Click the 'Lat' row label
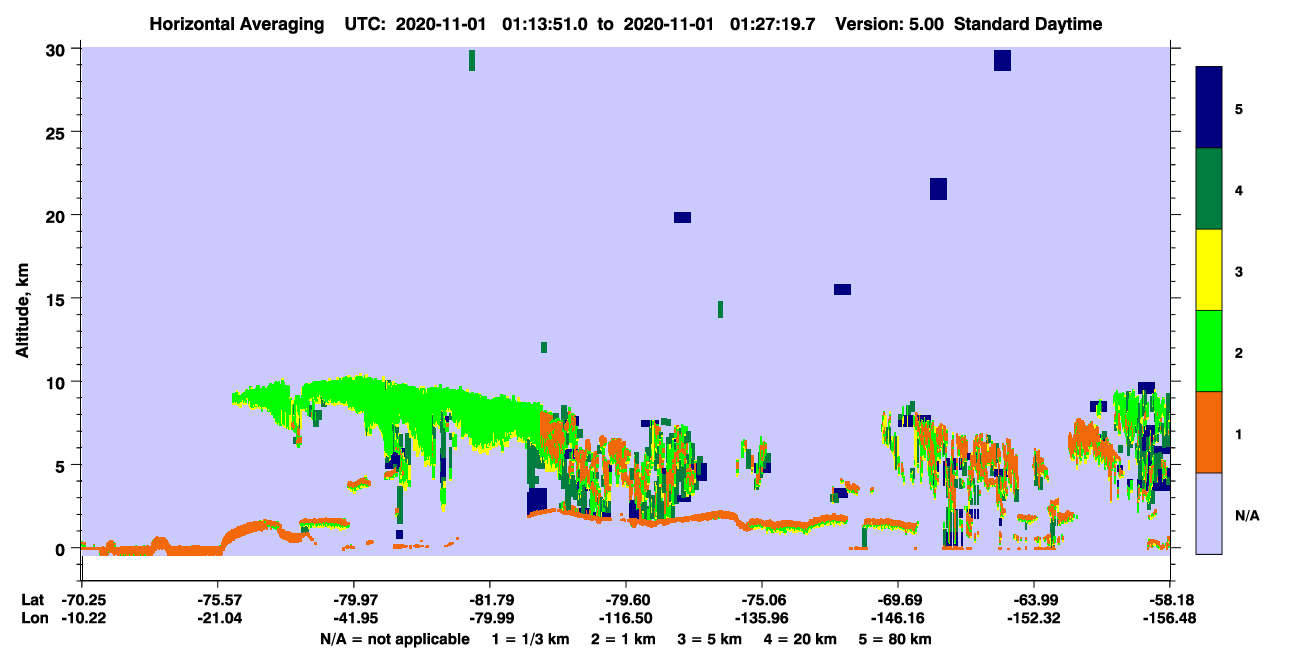This screenshot has height=667, width=1300. (x=32, y=600)
